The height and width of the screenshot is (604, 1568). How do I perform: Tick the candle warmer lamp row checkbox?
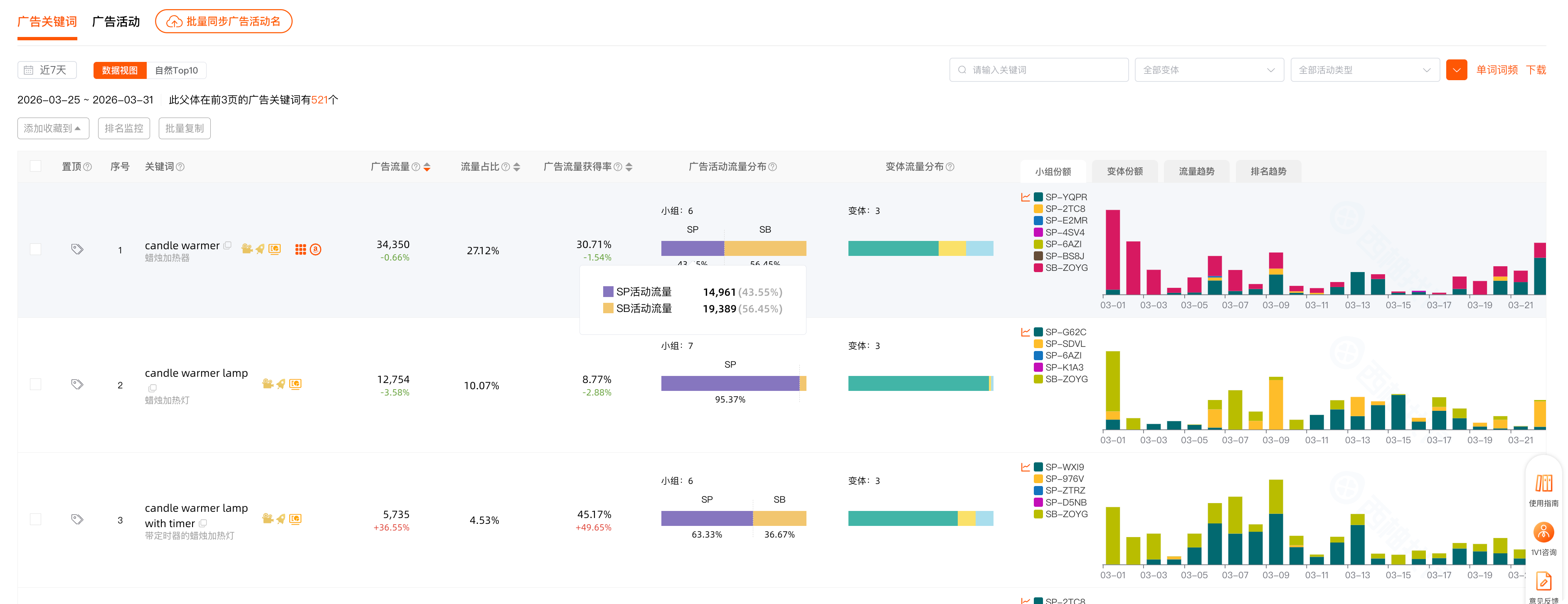point(36,384)
